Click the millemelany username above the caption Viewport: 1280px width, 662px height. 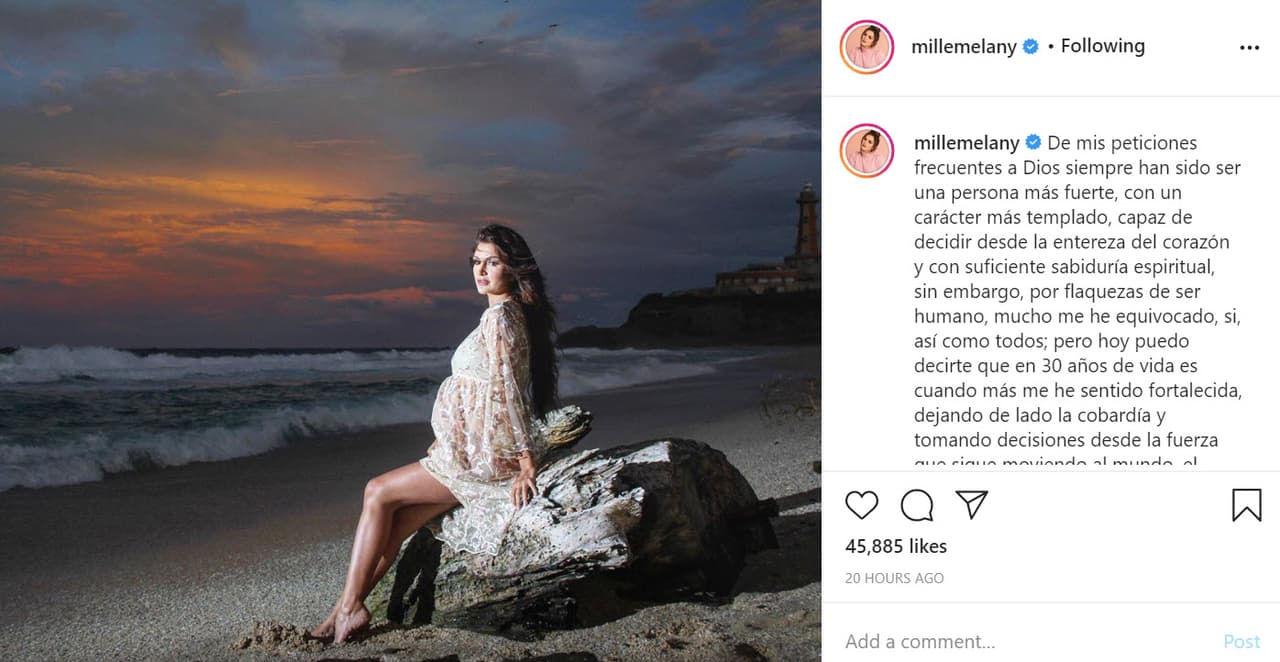click(x=966, y=143)
